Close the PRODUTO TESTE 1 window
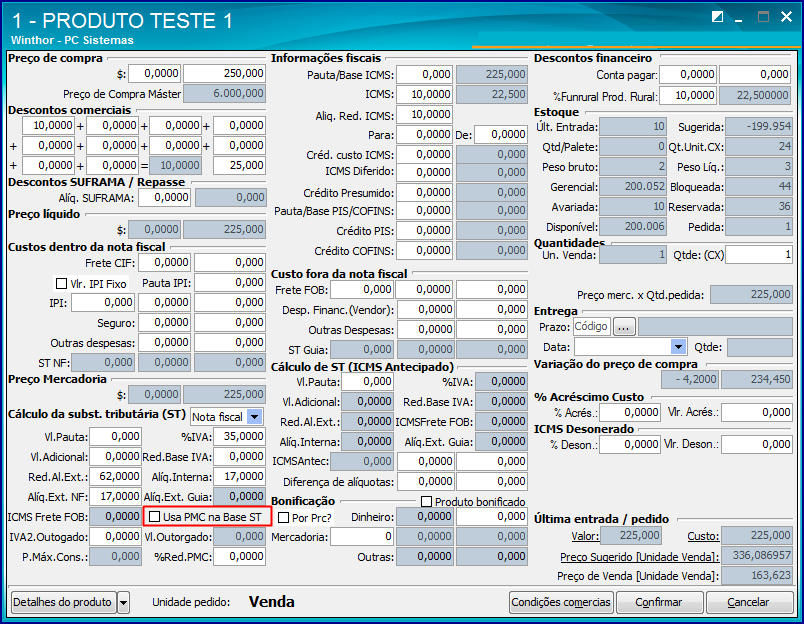Screen dimensions: 804x624 (787, 17)
